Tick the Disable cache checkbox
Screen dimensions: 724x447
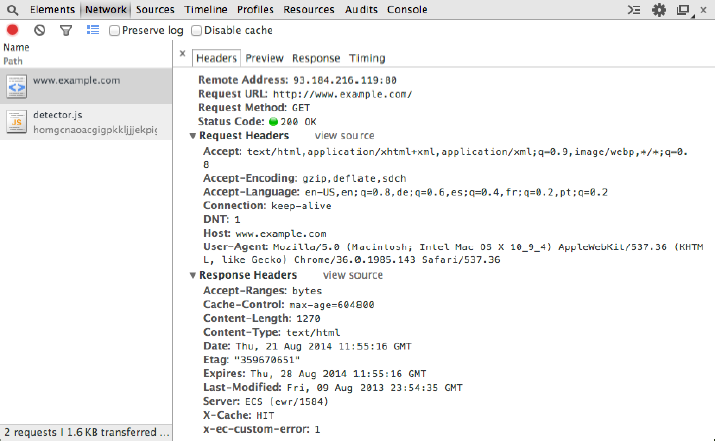tap(197, 30)
